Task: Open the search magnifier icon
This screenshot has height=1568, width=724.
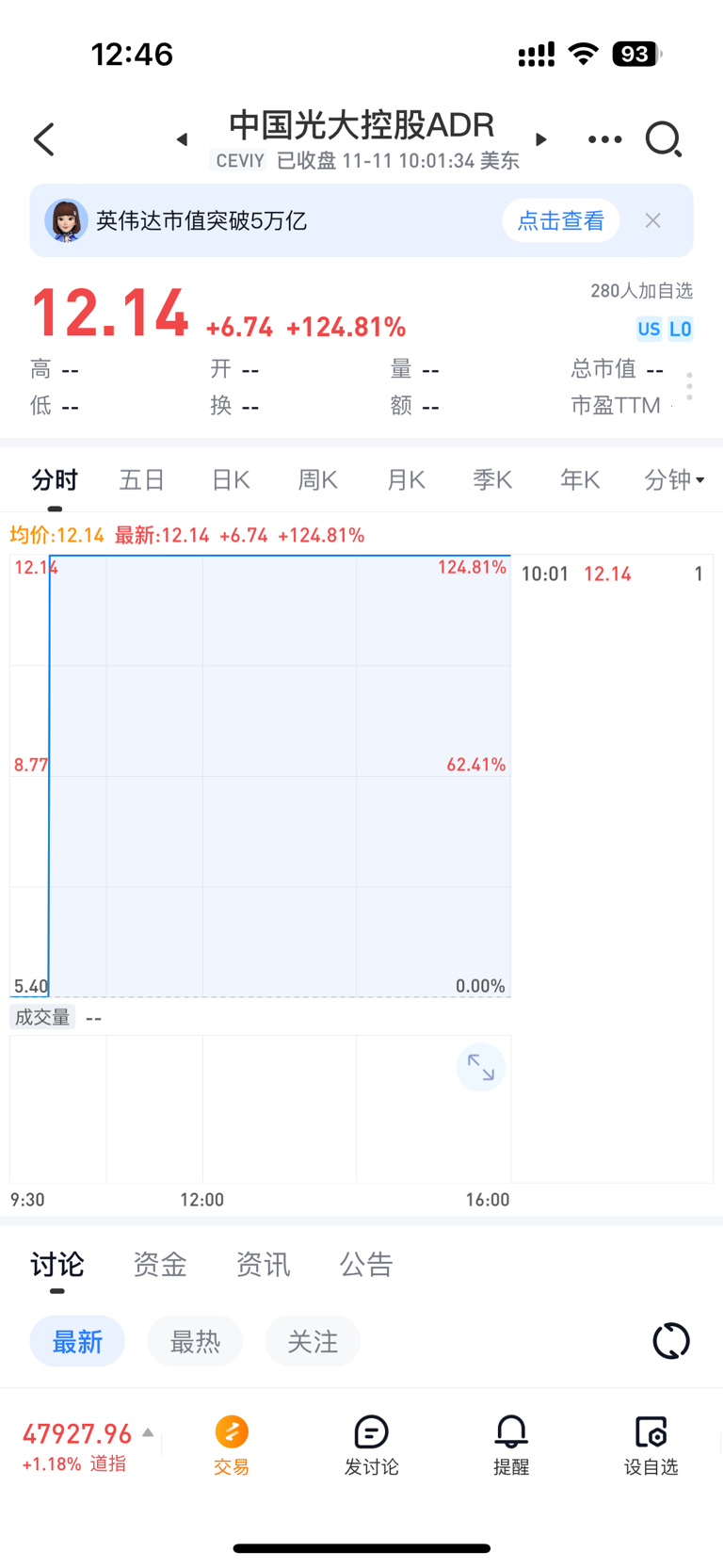Action: [663, 139]
